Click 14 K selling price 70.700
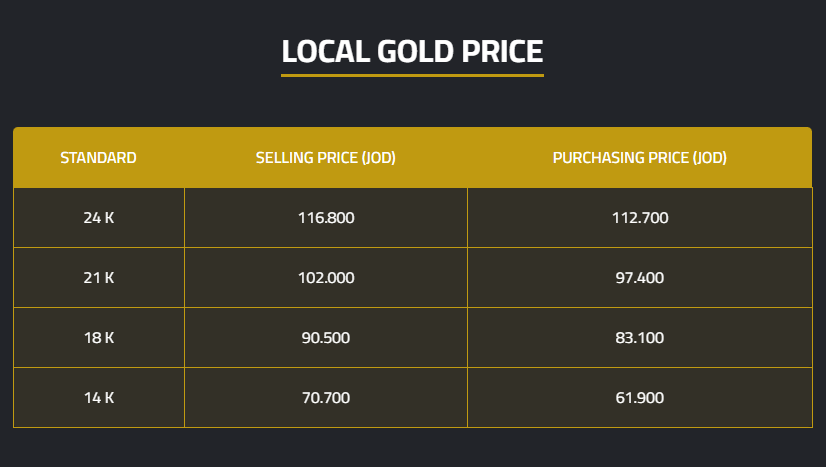826x467 pixels. tap(326, 398)
